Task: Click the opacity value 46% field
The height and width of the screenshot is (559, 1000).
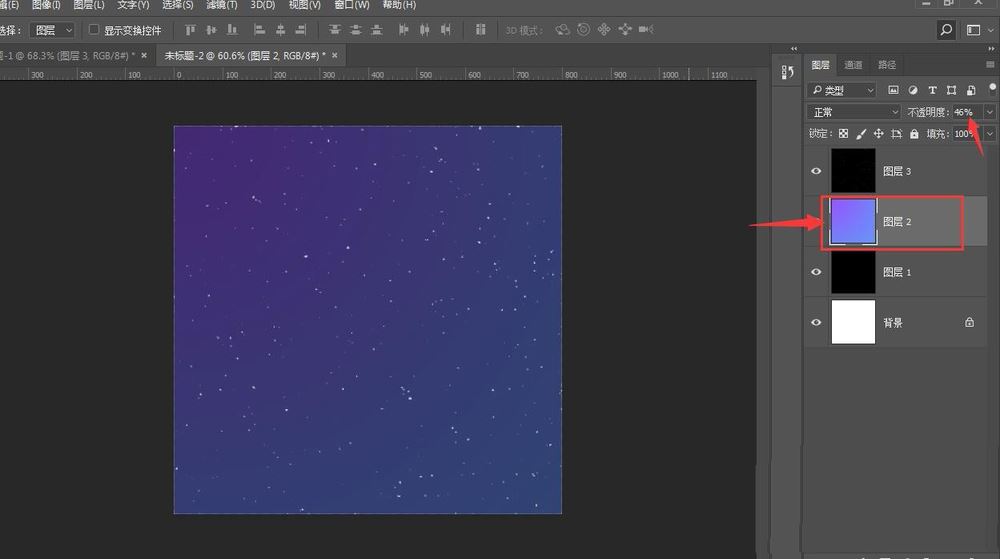Action: [x=967, y=112]
